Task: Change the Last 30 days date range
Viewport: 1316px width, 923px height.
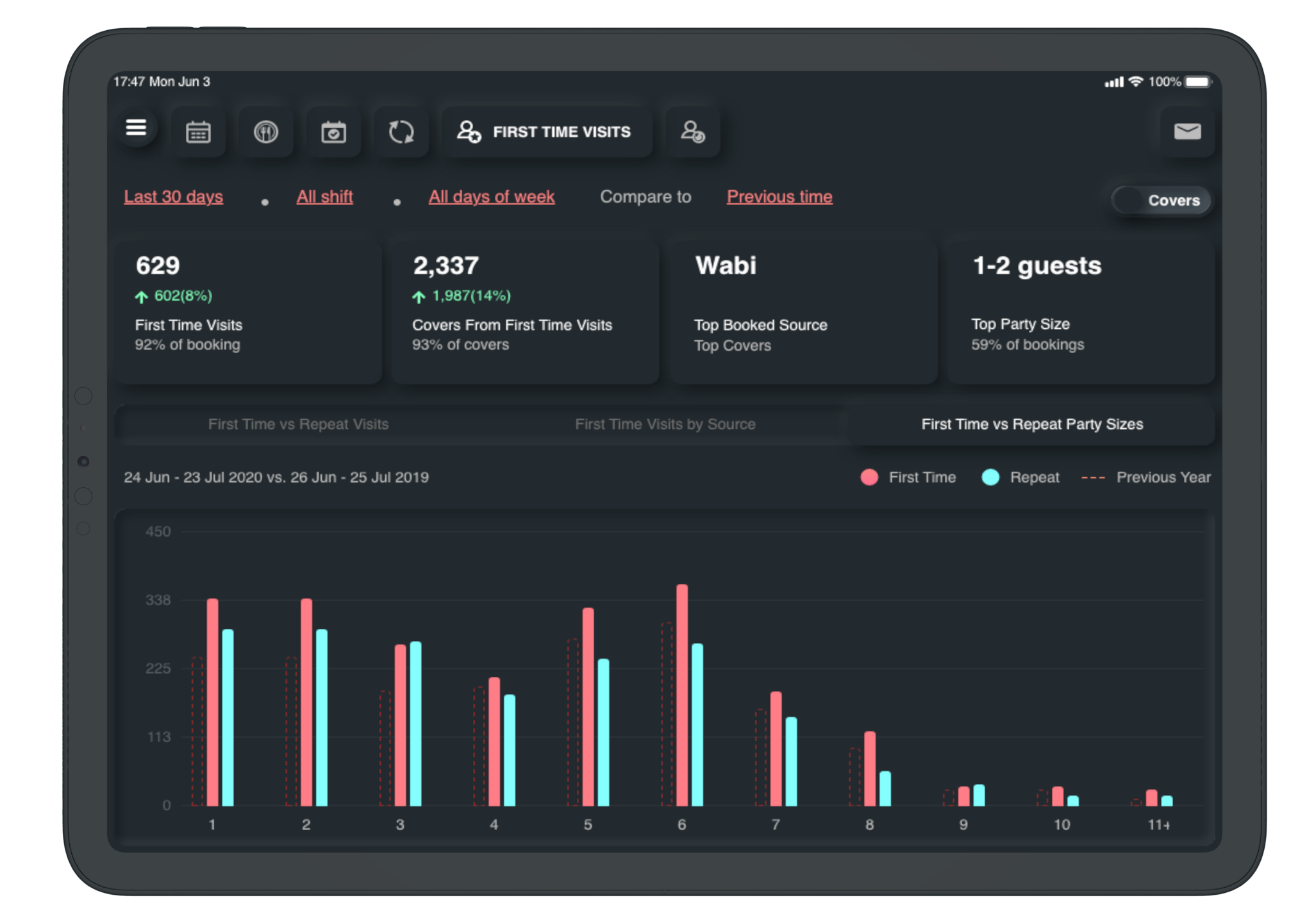Action: [173, 197]
